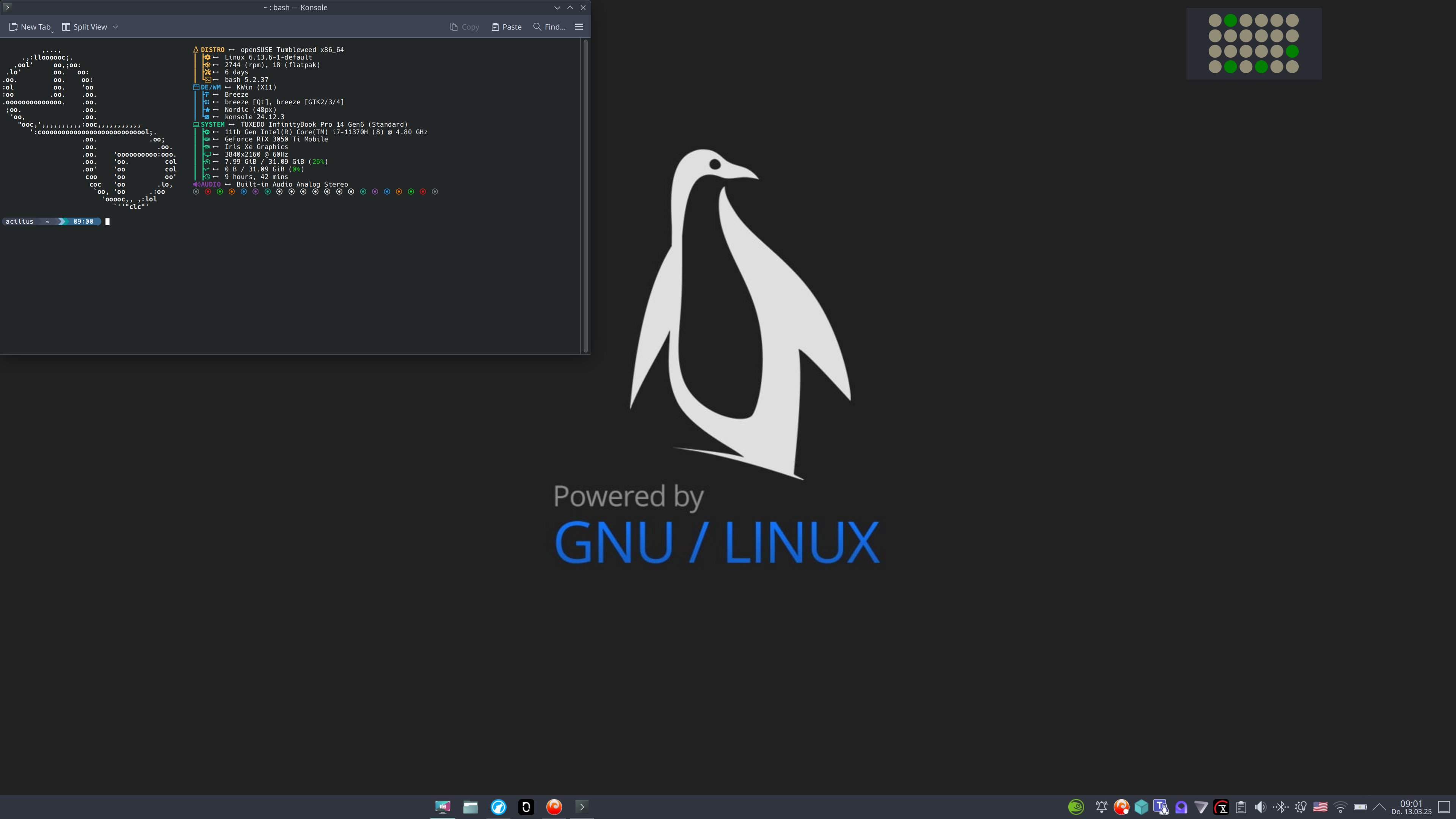Open the notifications bell in system tray

pos(1101,806)
